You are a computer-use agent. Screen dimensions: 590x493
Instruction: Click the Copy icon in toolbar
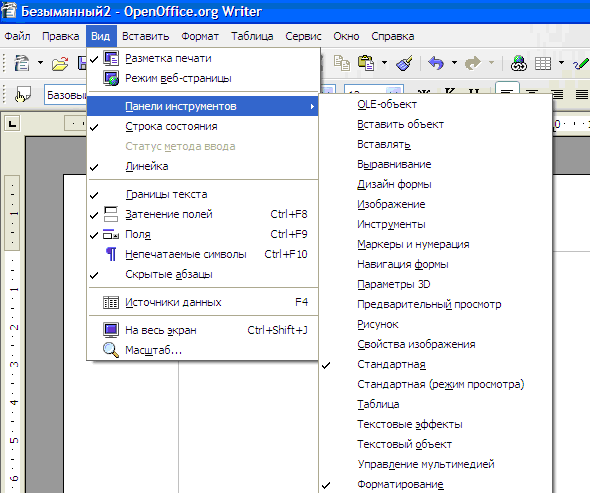coord(342,63)
